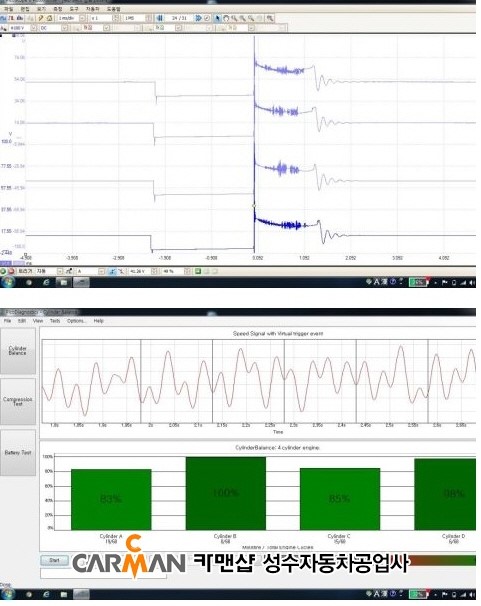Select the arrow pointer tool in the oscilloscope toolbar

pos(218,18)
